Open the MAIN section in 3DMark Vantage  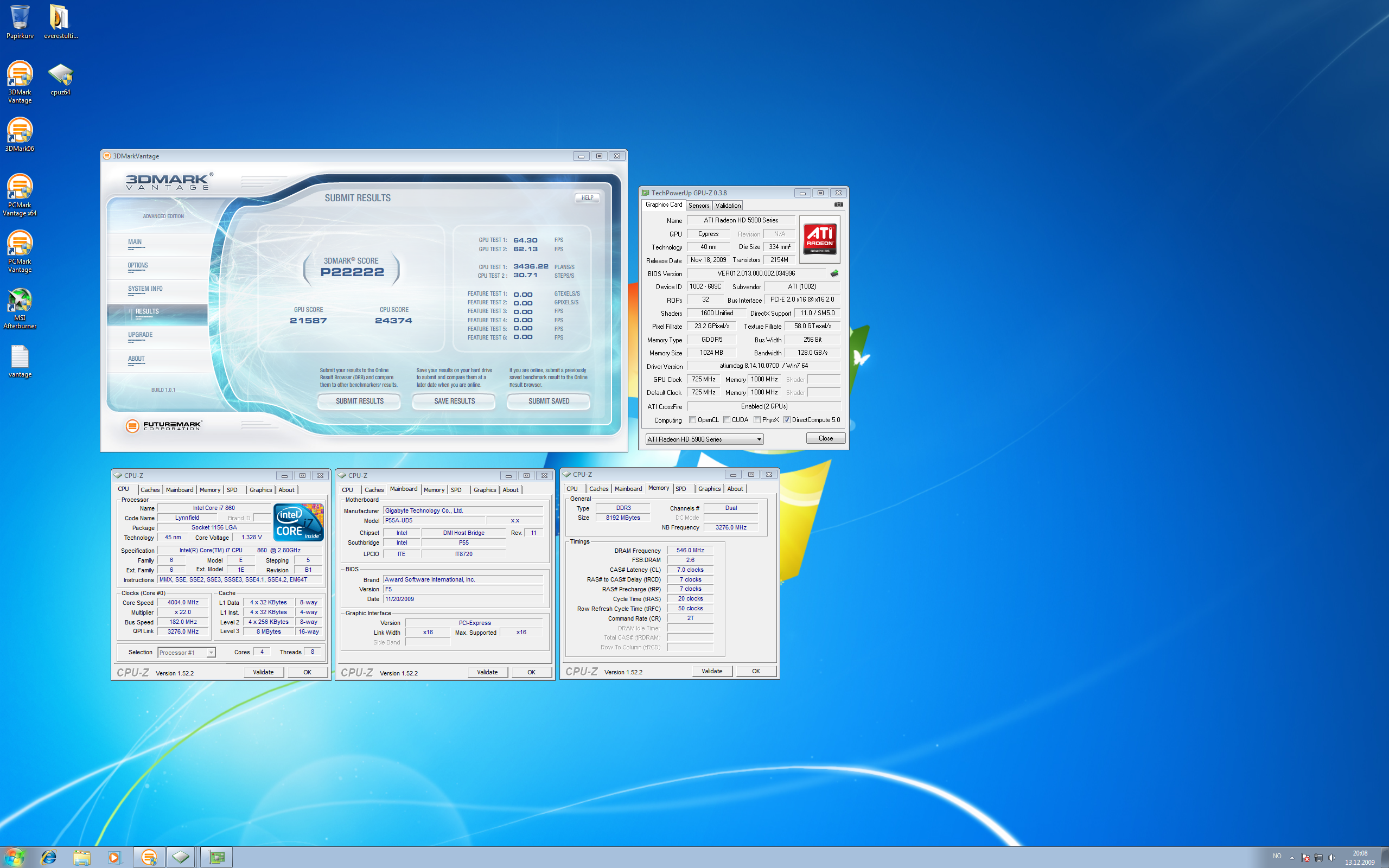[x=135, y=242]
